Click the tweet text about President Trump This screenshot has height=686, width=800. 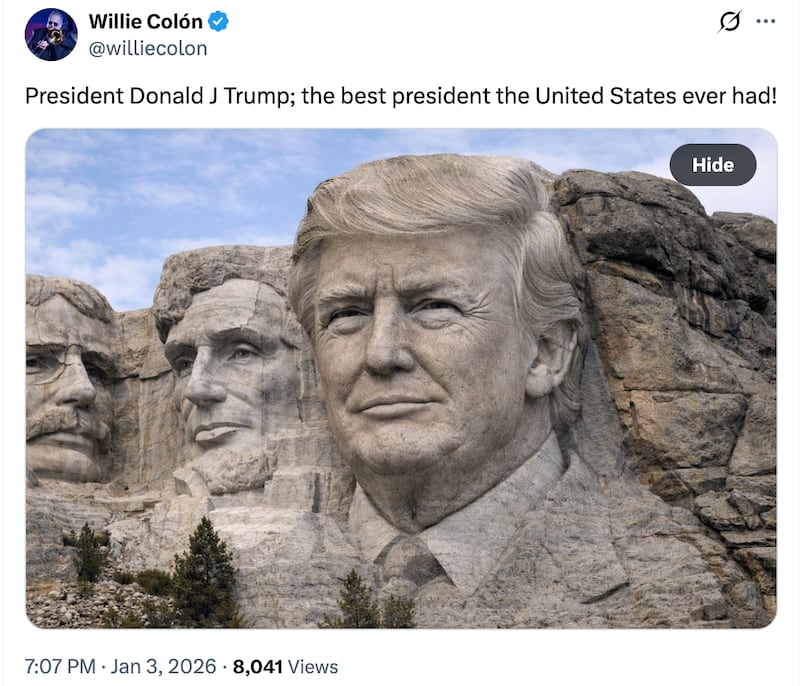point(401,96)
